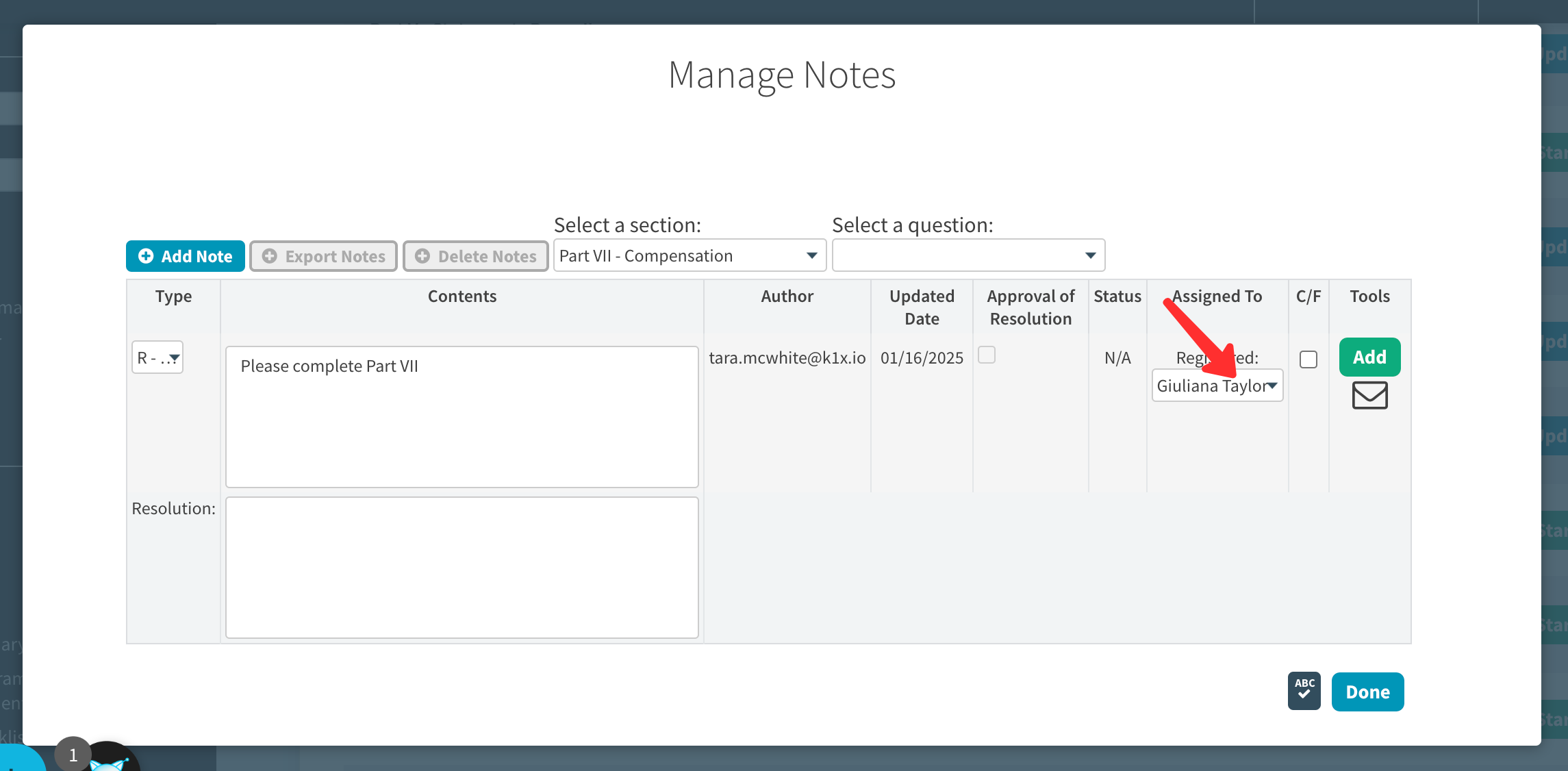Click the gray notification badge showing 1
1568x771 pixels.
coord(73,755)
